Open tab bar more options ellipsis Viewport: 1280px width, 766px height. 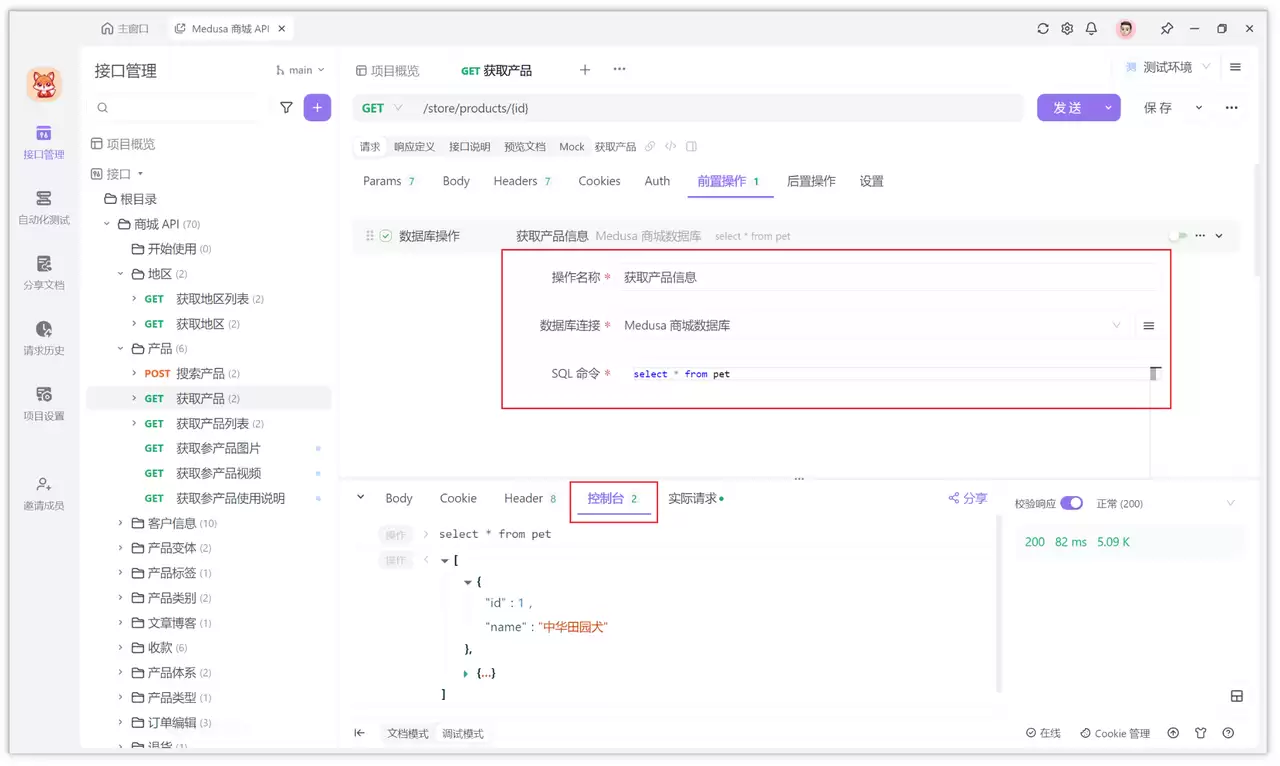[619, 69]
